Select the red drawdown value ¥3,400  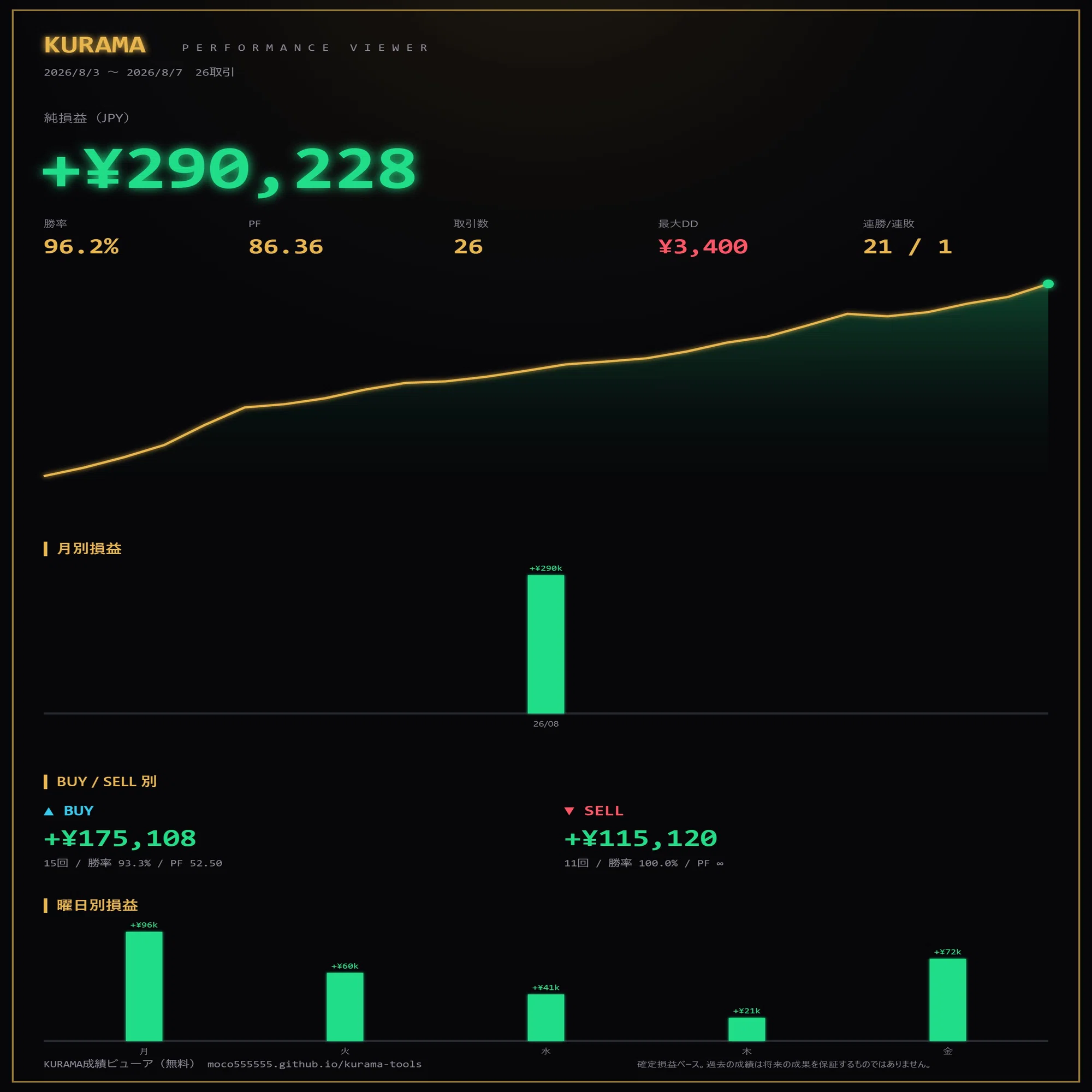703,246
